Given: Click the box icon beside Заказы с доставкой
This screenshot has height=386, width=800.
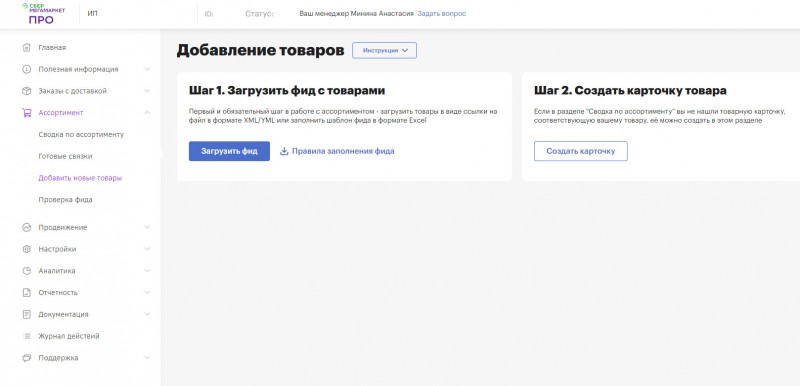Looking at the screenshot, I should pos(27,91).
